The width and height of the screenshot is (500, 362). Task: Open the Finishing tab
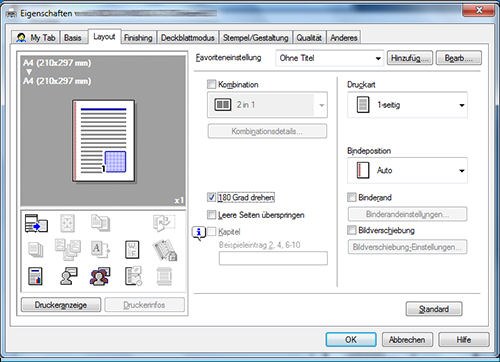click(x=138, y=38)
